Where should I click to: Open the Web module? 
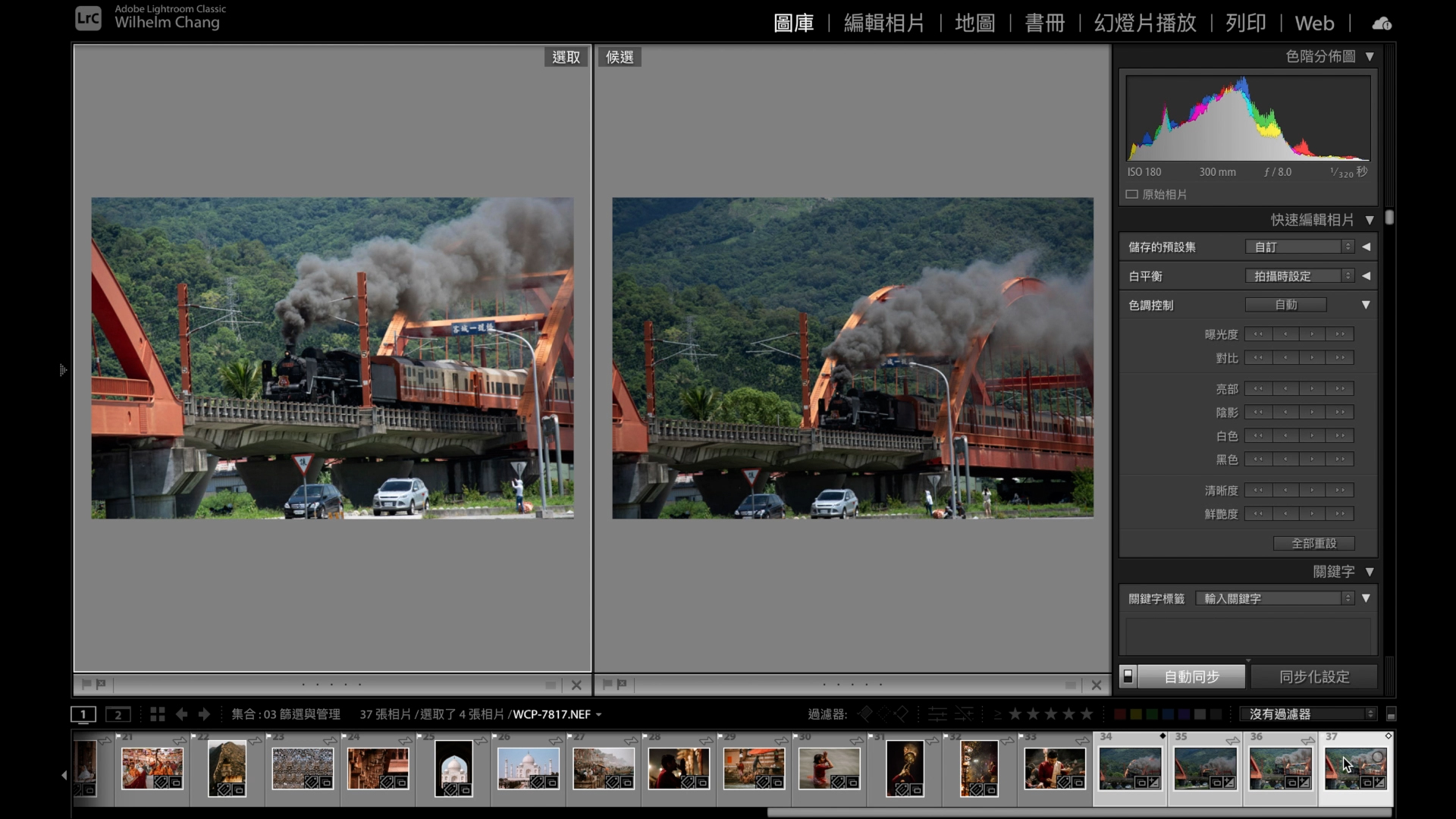pos(1314,24)
